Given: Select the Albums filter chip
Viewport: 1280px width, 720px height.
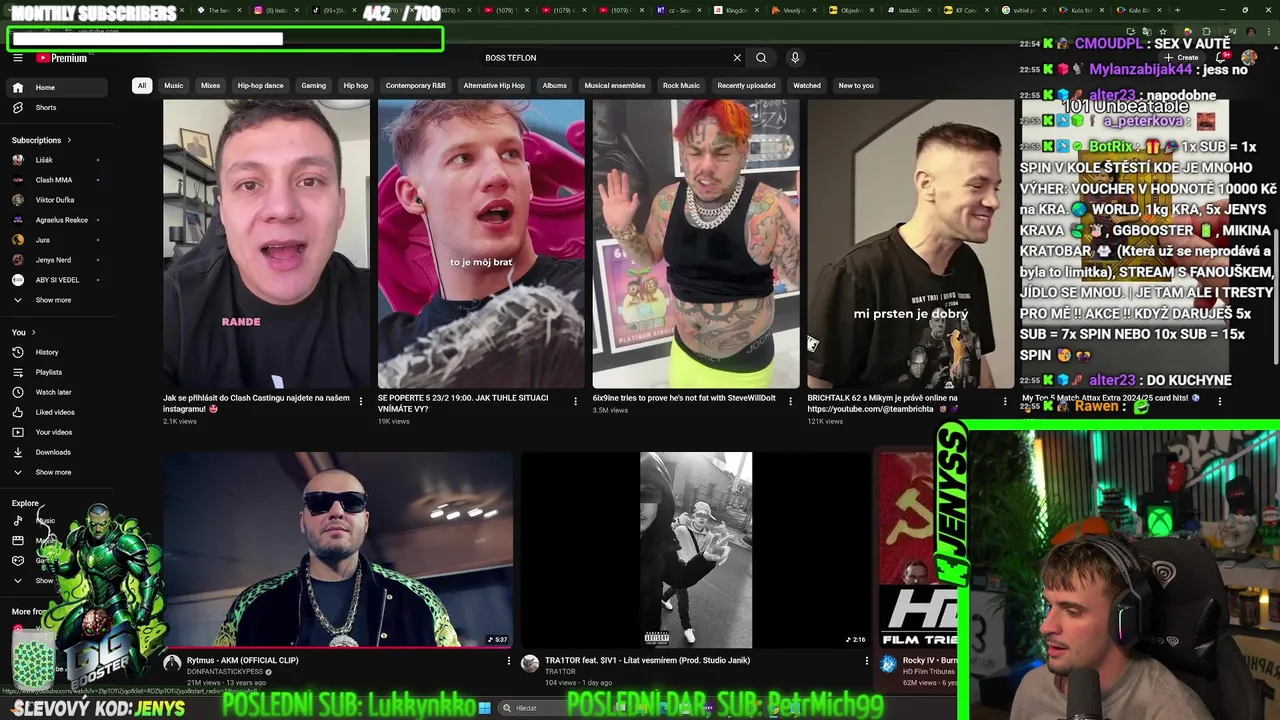Looking at the screenshot, I should [x=554, y=86].
